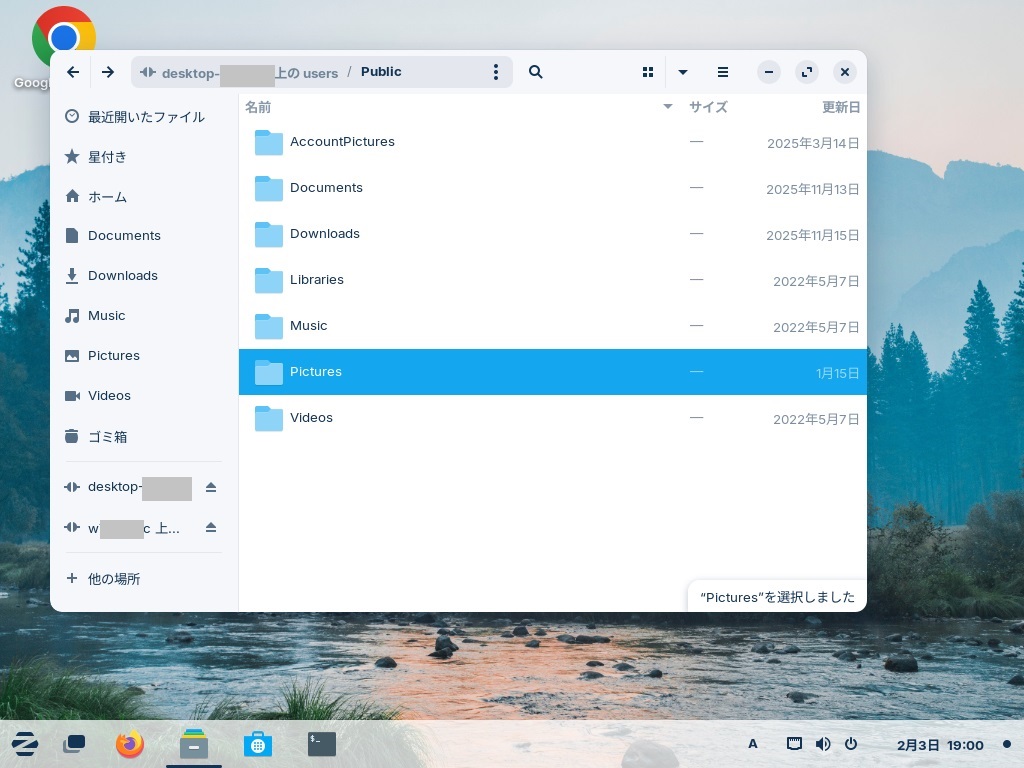Screen dimensions: 1024x768
Task: Switch to grid view icon
Action: (648, 72)
